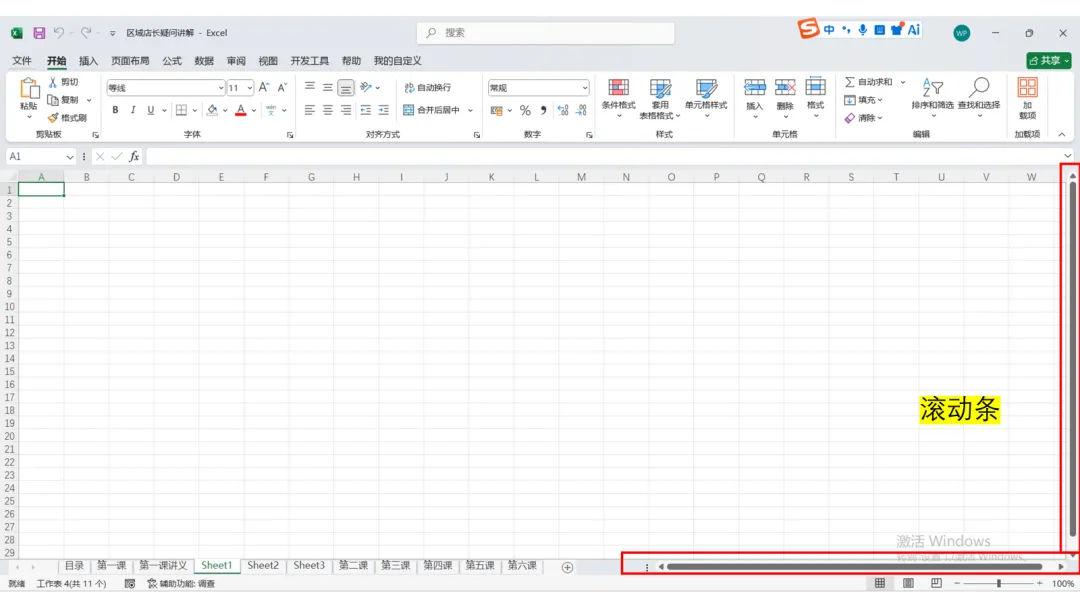
Task: Click the zoom slider handle
Action: [999, 583]
